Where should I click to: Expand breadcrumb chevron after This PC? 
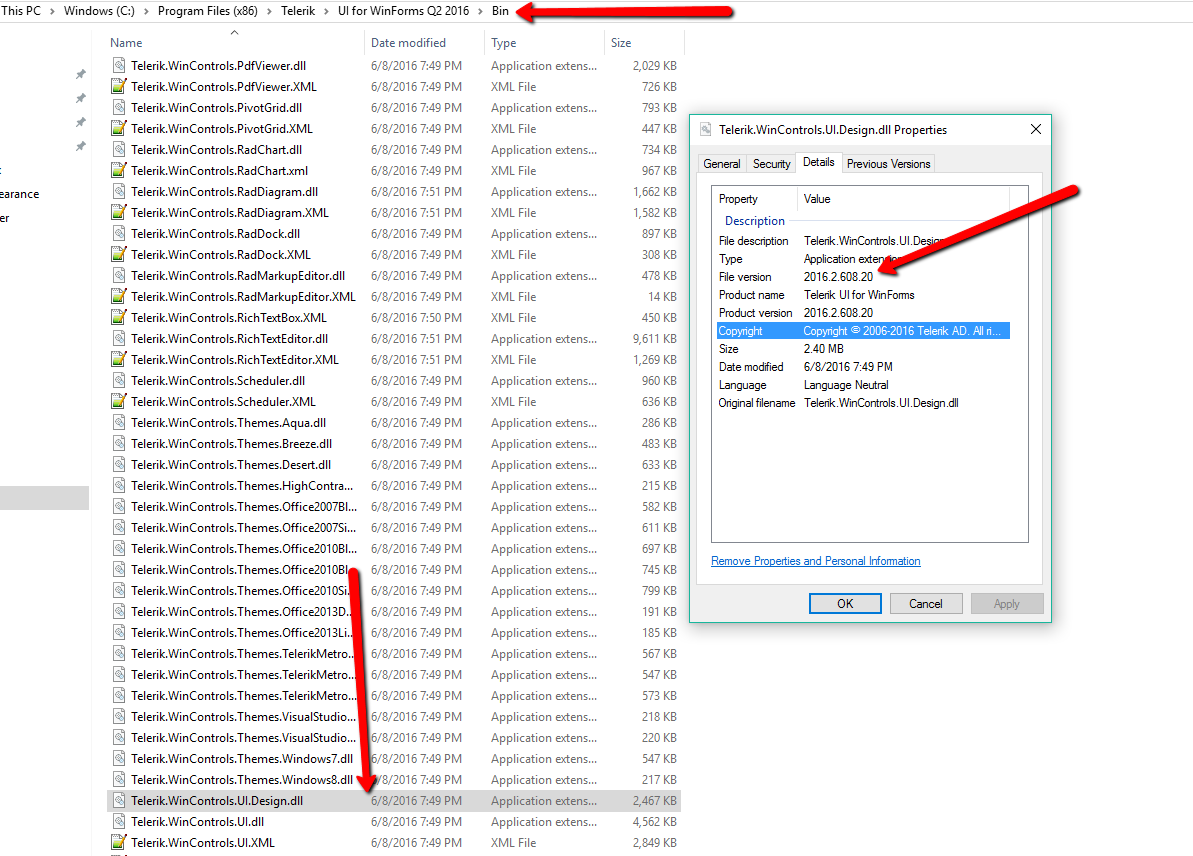pos(52,11)
